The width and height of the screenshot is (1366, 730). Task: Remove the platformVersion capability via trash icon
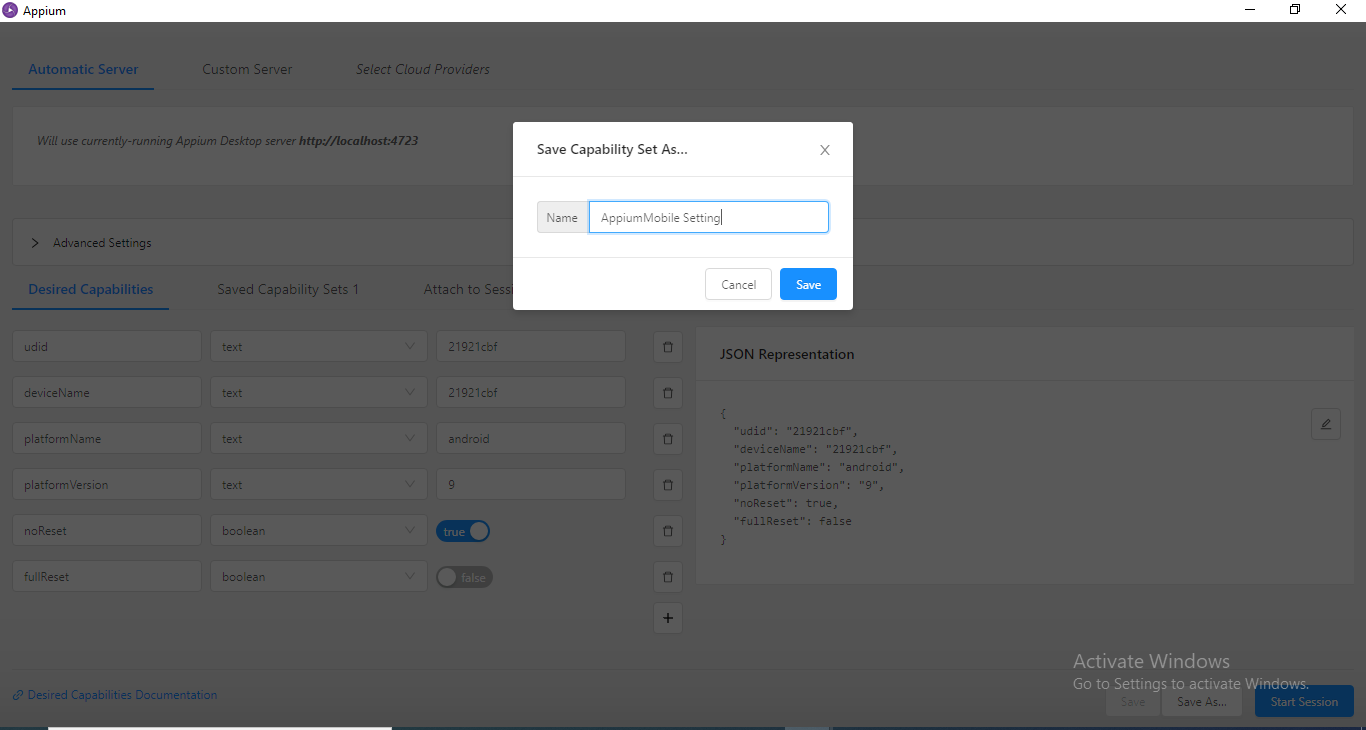pos(668,485)
